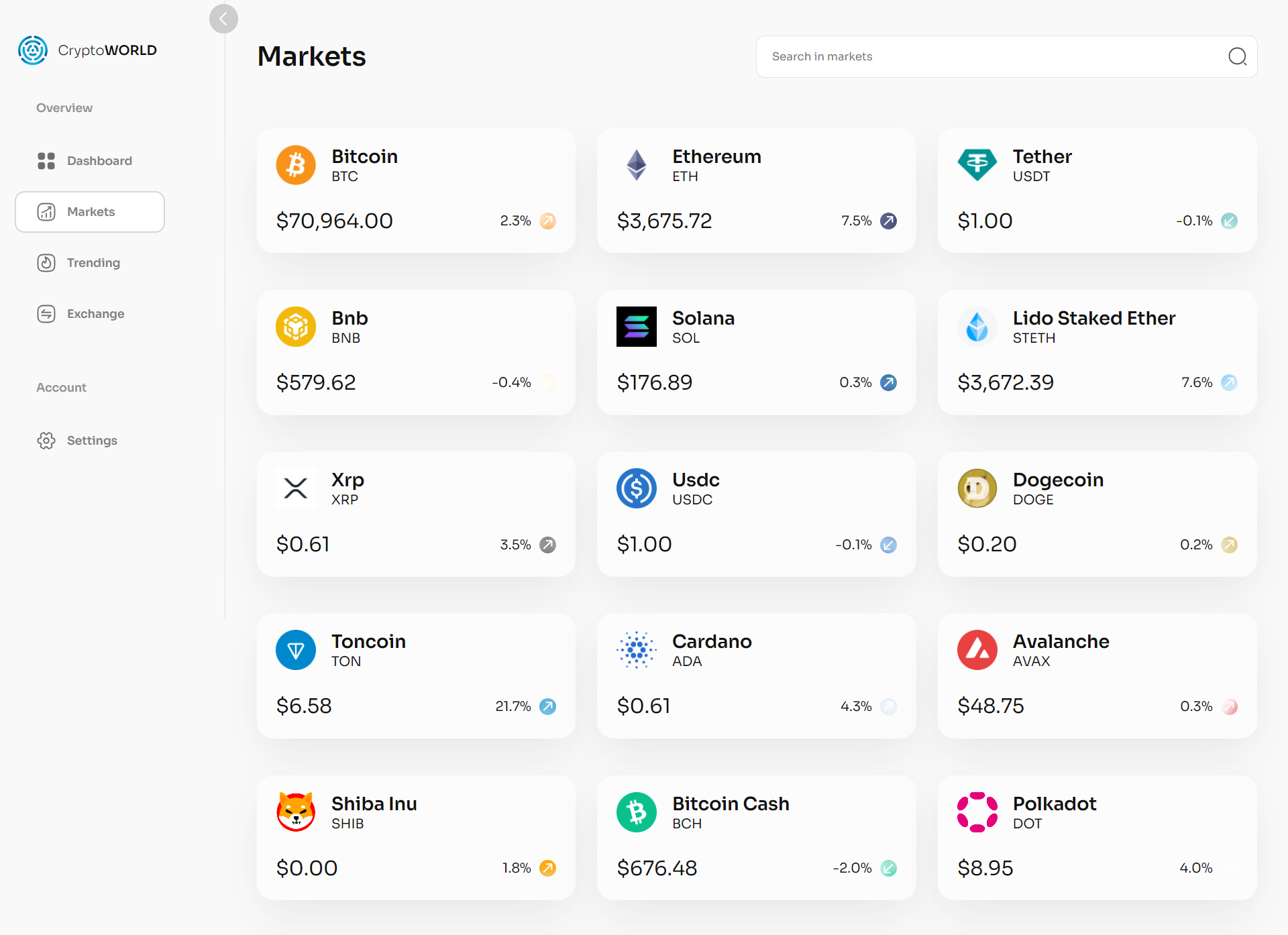This screenshot has width=1288, height=935.
Task: Open Settings from the sidebar
Action: point(90,441)
